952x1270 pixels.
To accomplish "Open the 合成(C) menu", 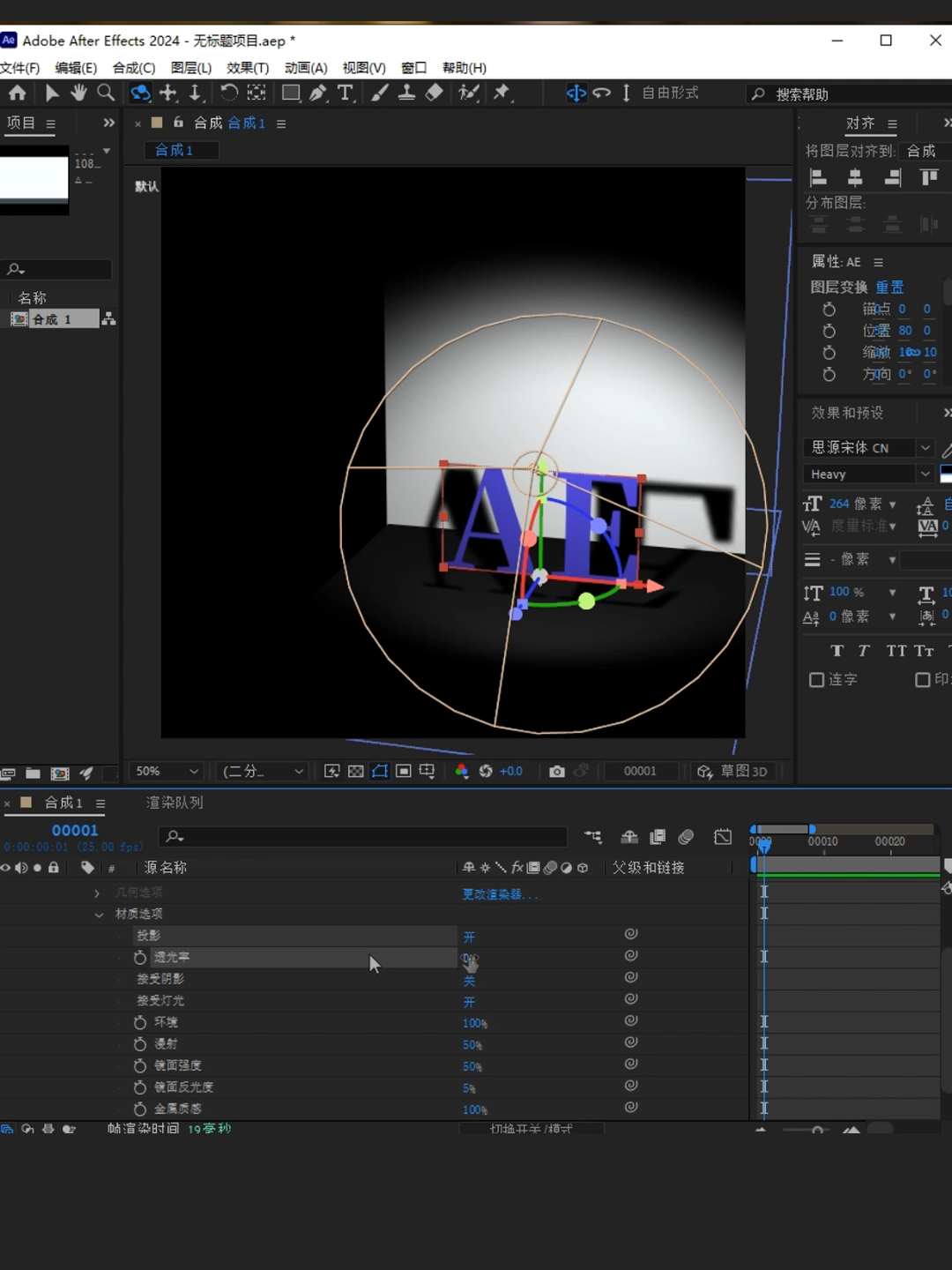I will pyautogui.click(x=134, y=68).
